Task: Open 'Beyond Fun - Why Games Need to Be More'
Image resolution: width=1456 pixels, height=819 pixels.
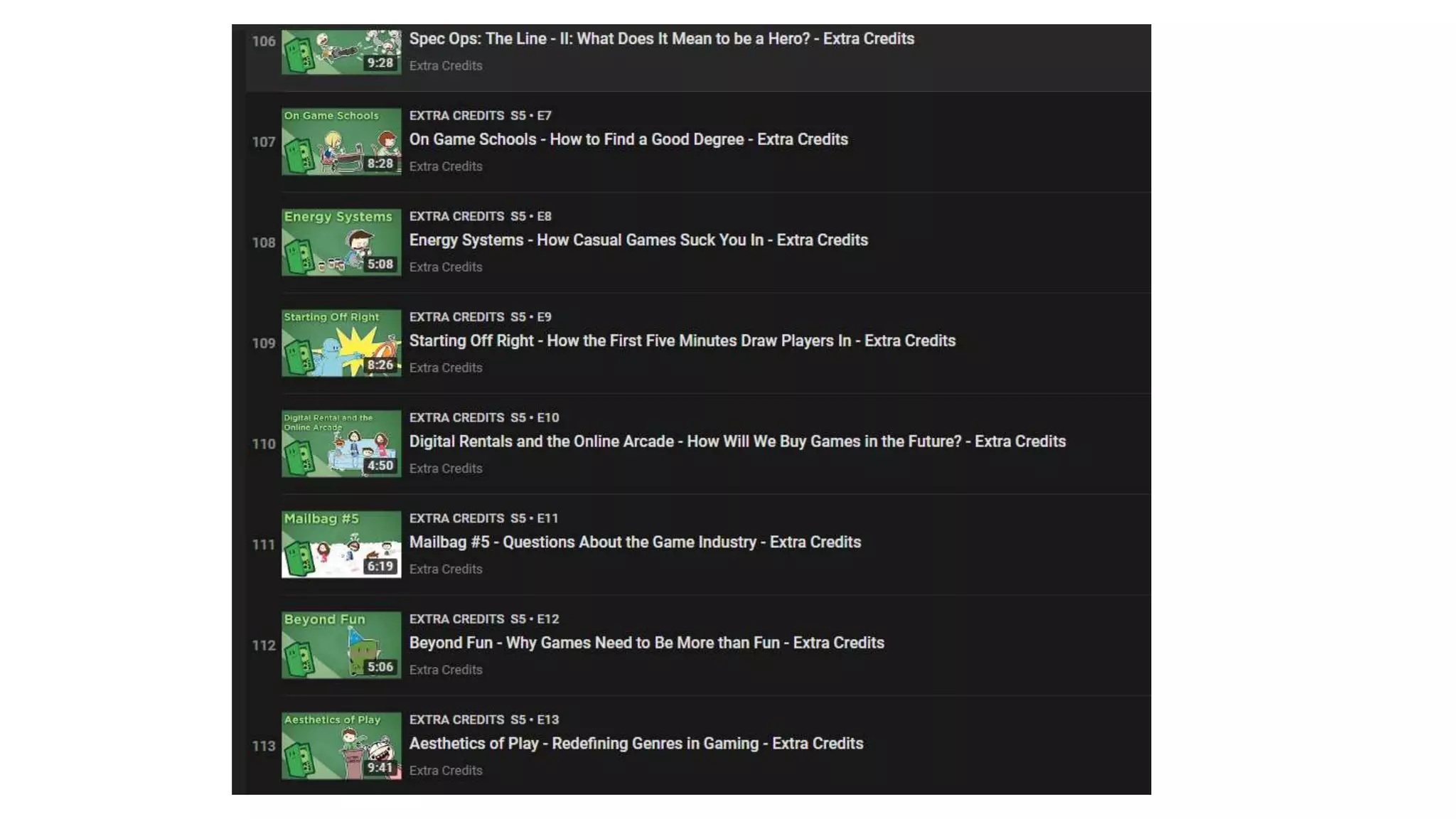Action: [646, 643]
